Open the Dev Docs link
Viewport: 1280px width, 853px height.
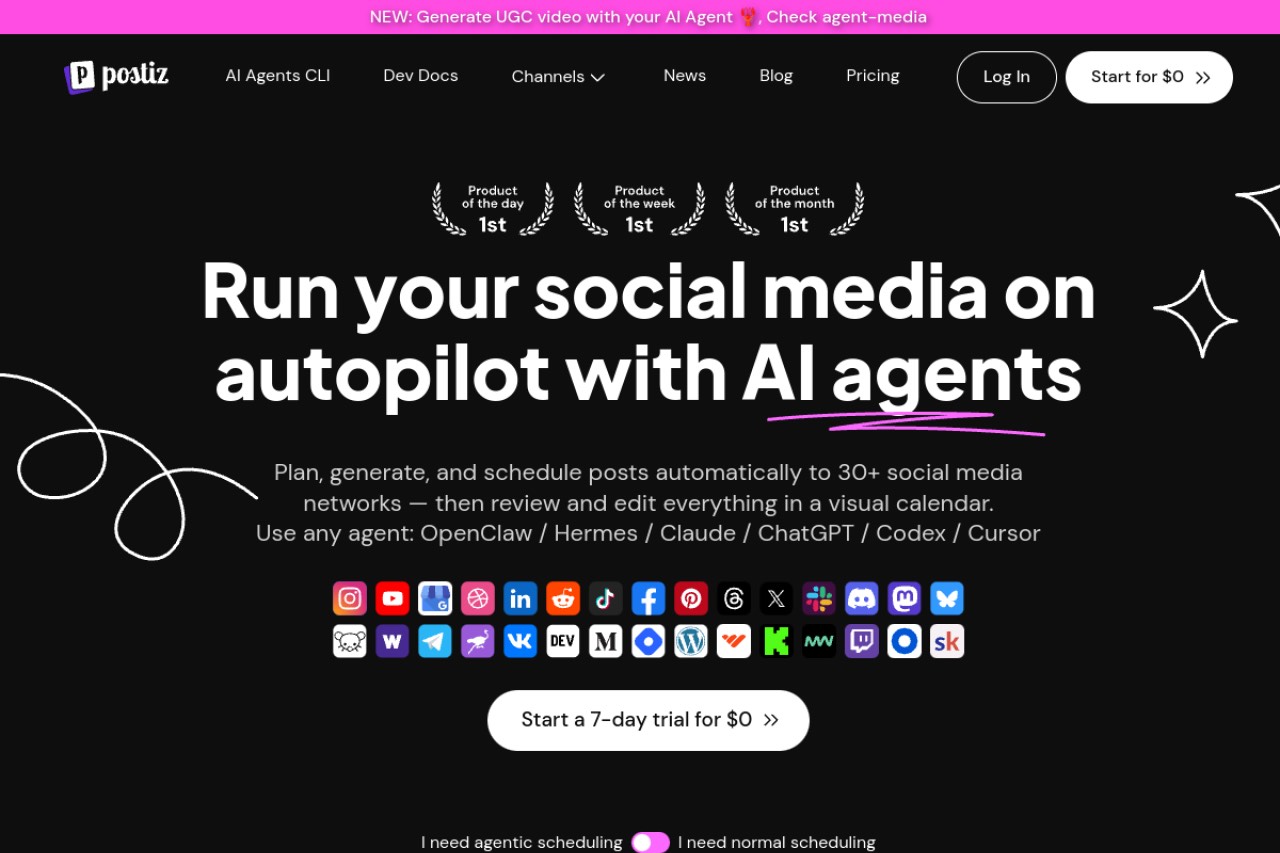421,76
